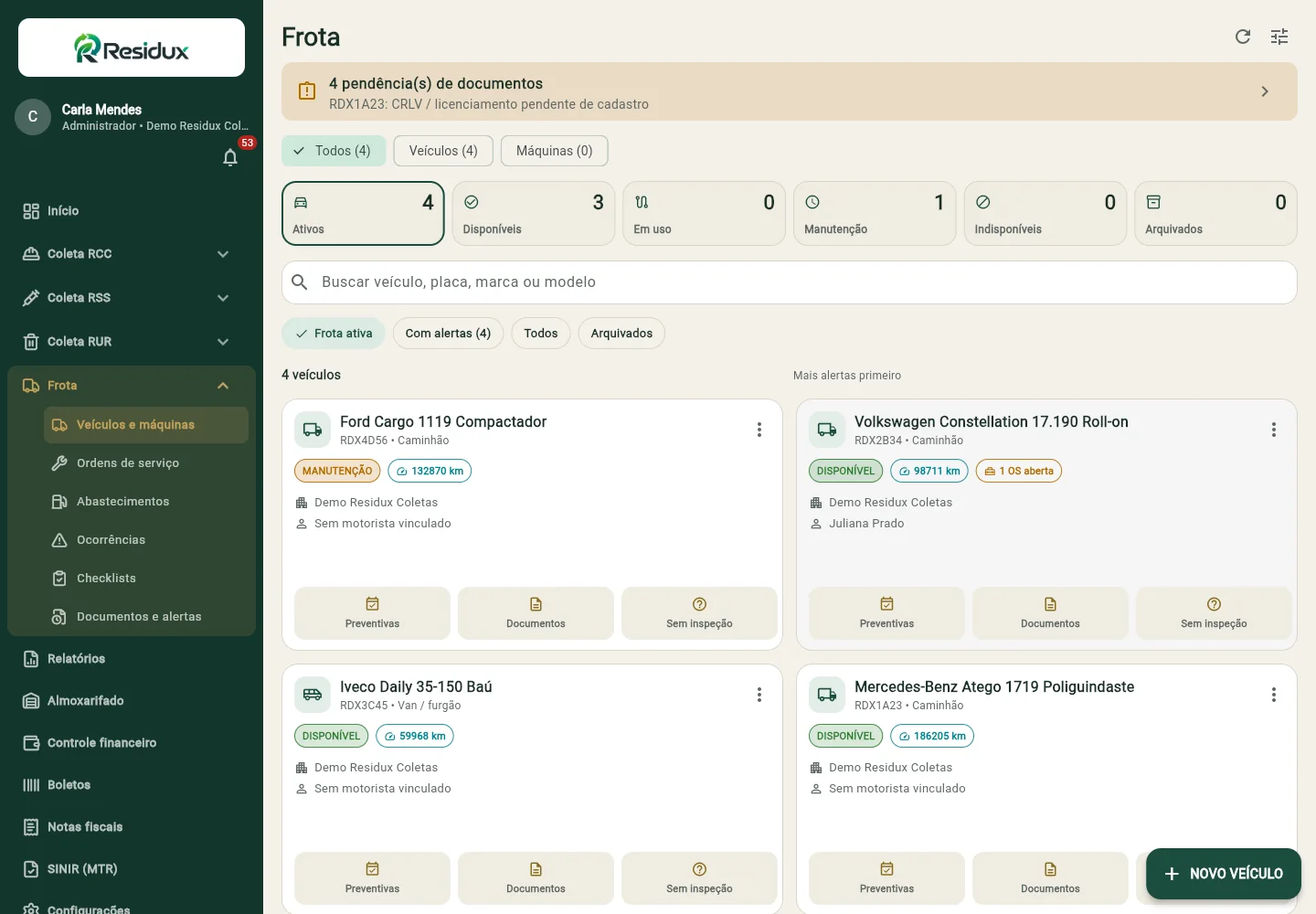Open Ordens de serviço
This screenshot has width=1316, height=914.
tap(146, 463)
